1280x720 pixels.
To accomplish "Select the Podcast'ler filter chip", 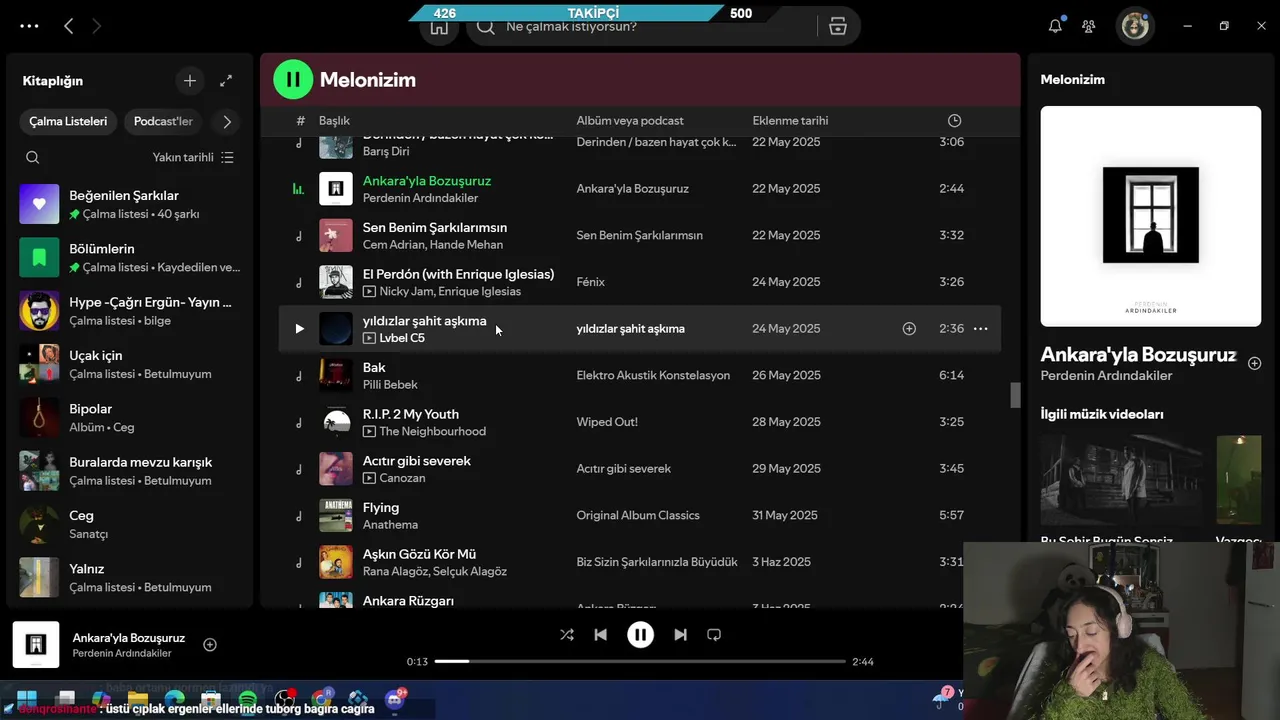I will [x=163, y=121].
